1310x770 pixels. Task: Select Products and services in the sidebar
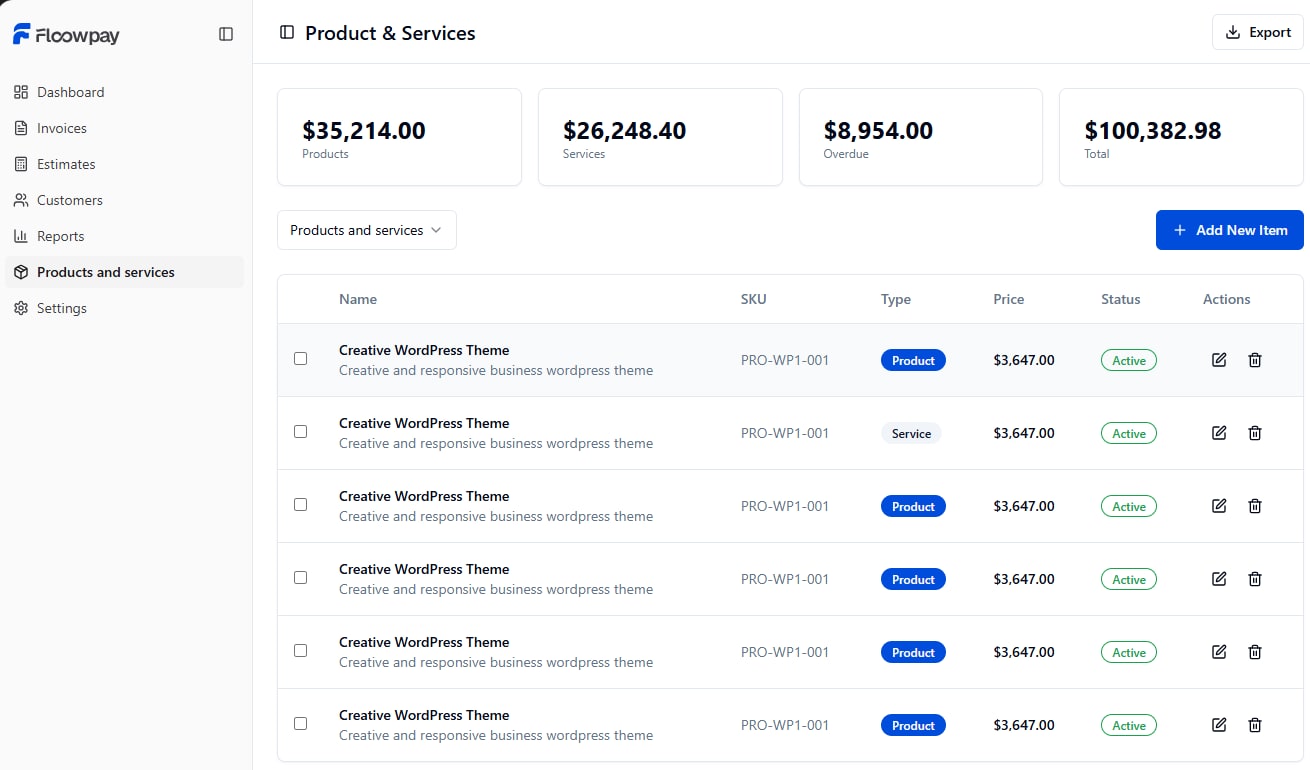(x=124, y=272)
